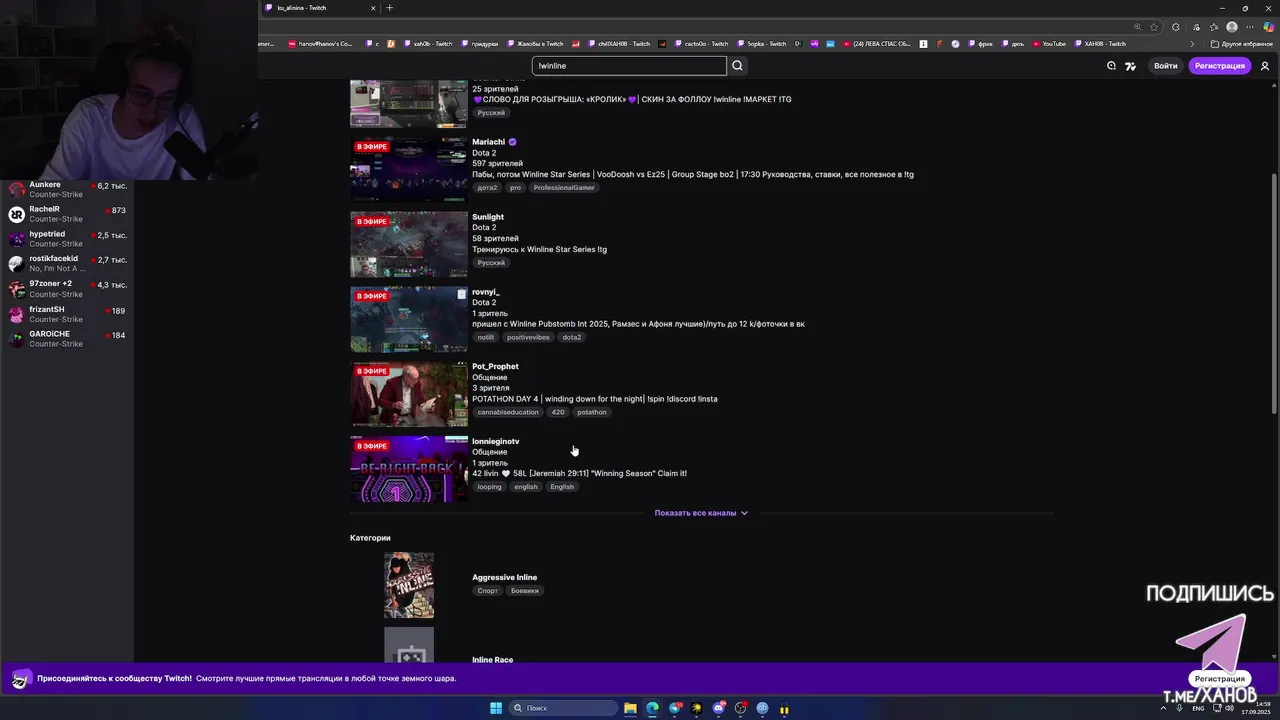Open frizantSH channel in sidebar
This screenshot has height=720, width=1280.
67,314
